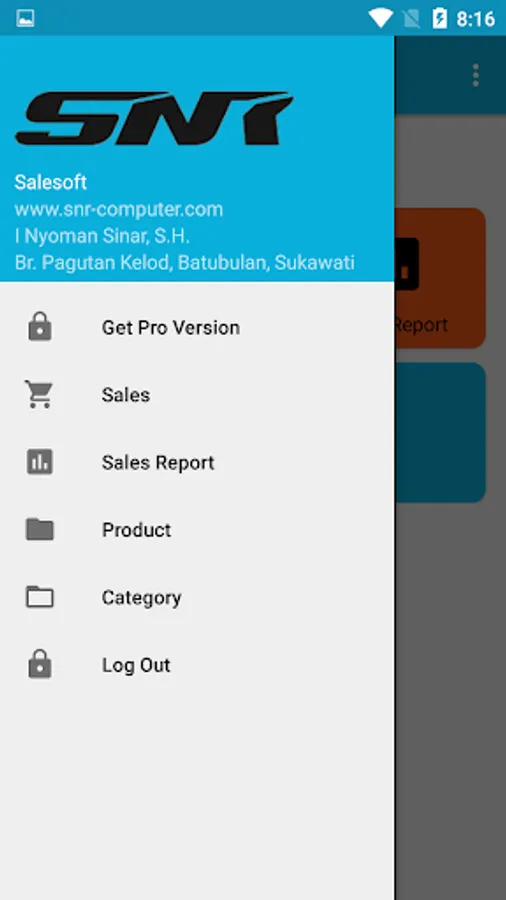This screenshot has width=506, height=900.
Task: Select the Get Pro Version menu item
Action: point(197,327)
